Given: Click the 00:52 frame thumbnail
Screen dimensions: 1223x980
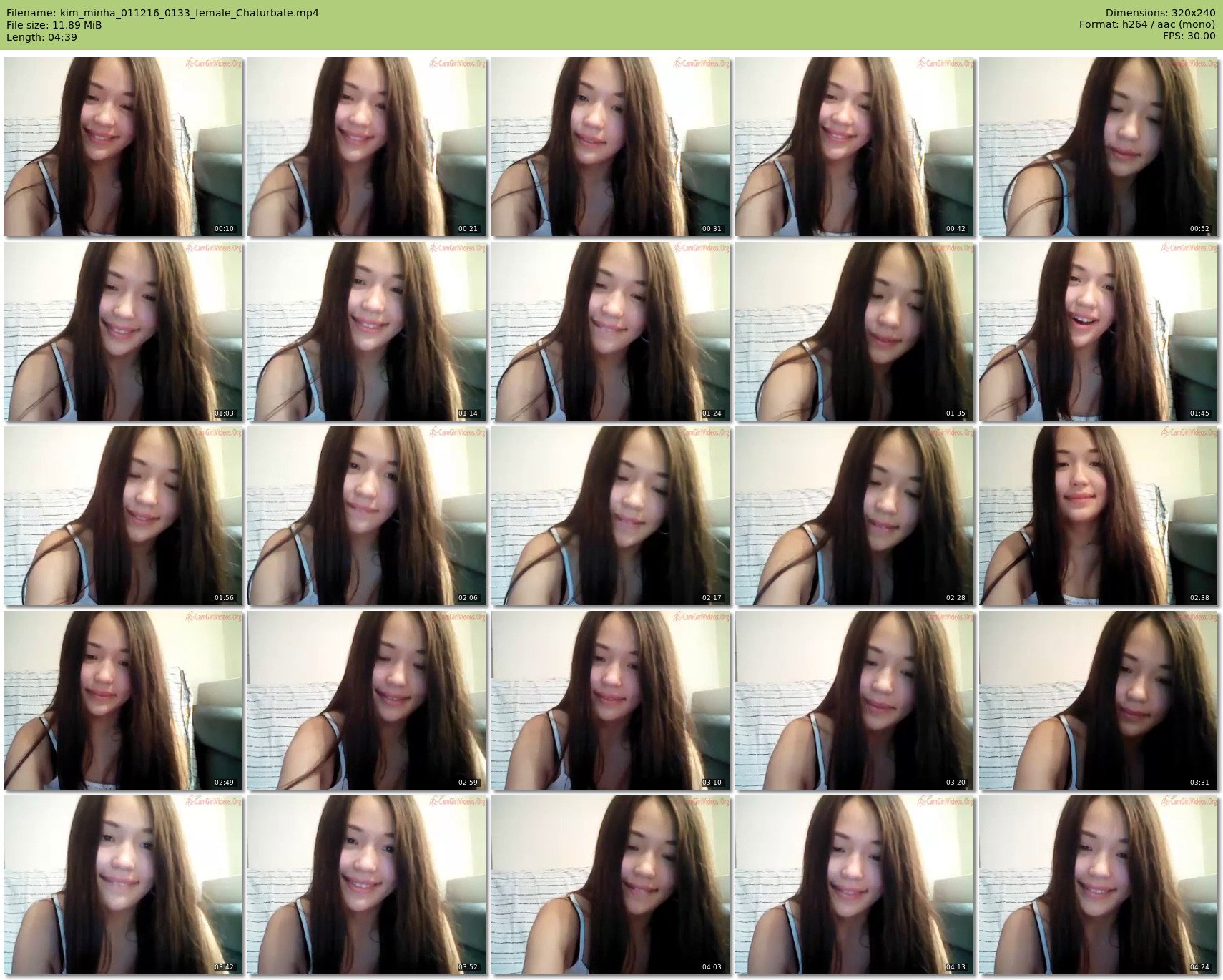Looking at the screenshot, I should (x=1098, y=147).
